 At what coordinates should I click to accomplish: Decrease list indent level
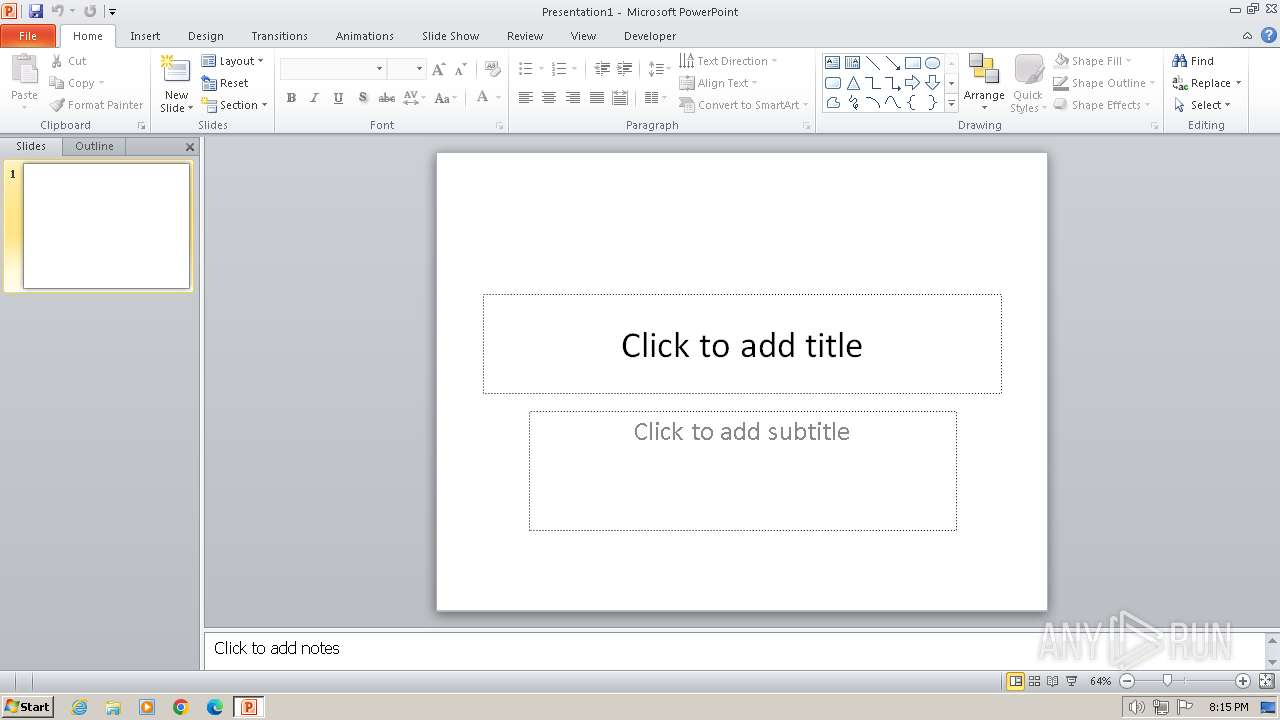click(x=601, y=69)
